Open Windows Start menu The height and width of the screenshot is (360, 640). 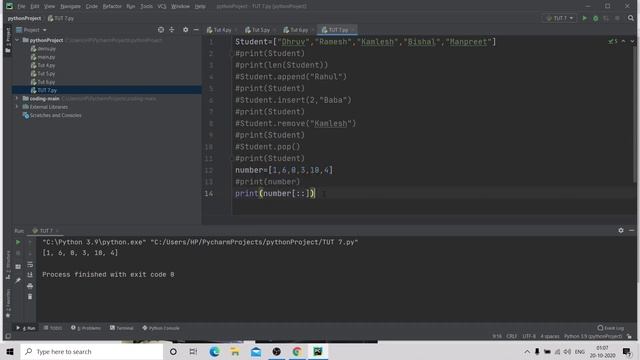click(10, 351)
